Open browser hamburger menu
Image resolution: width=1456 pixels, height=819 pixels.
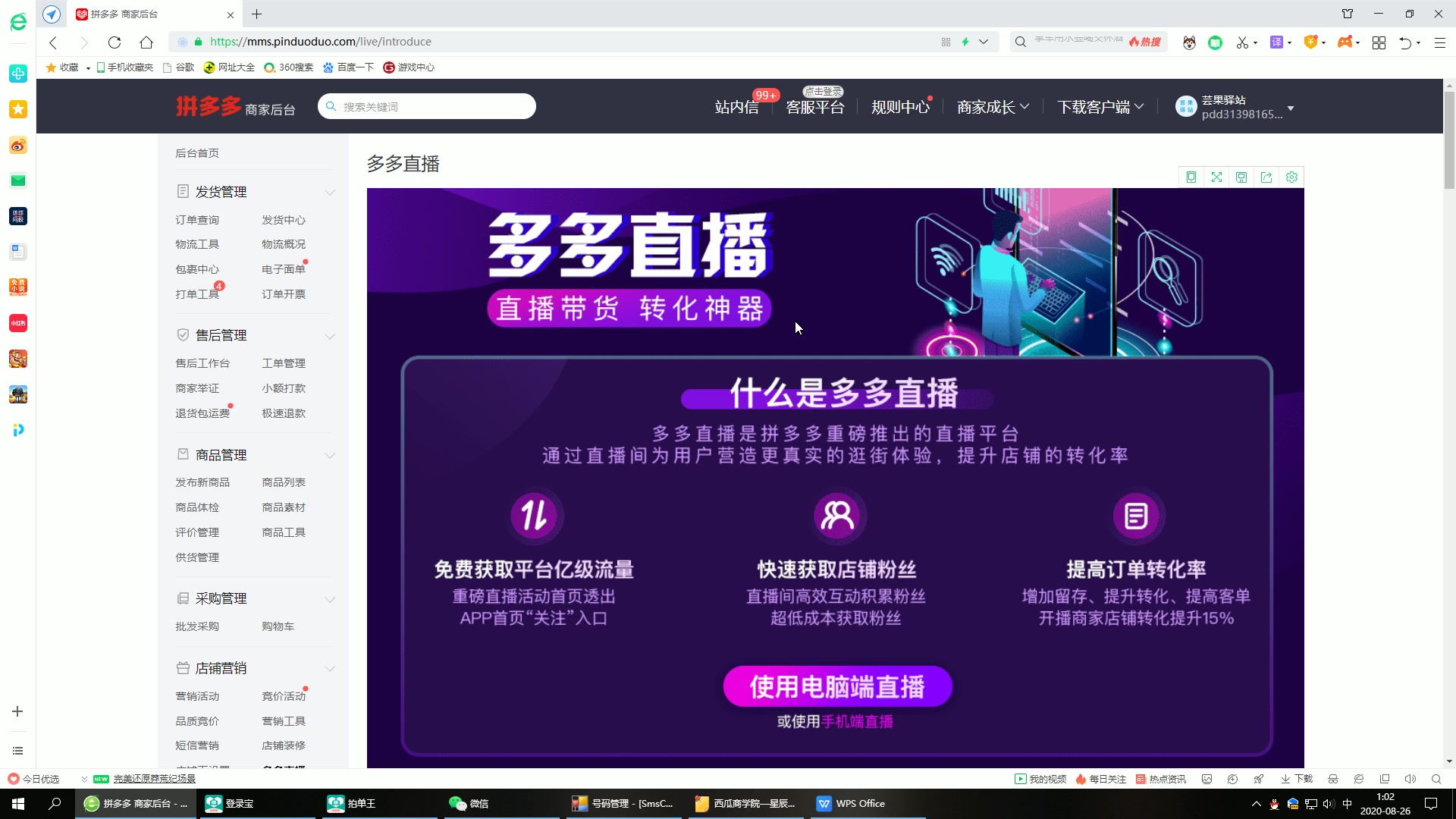point(1439,42)
